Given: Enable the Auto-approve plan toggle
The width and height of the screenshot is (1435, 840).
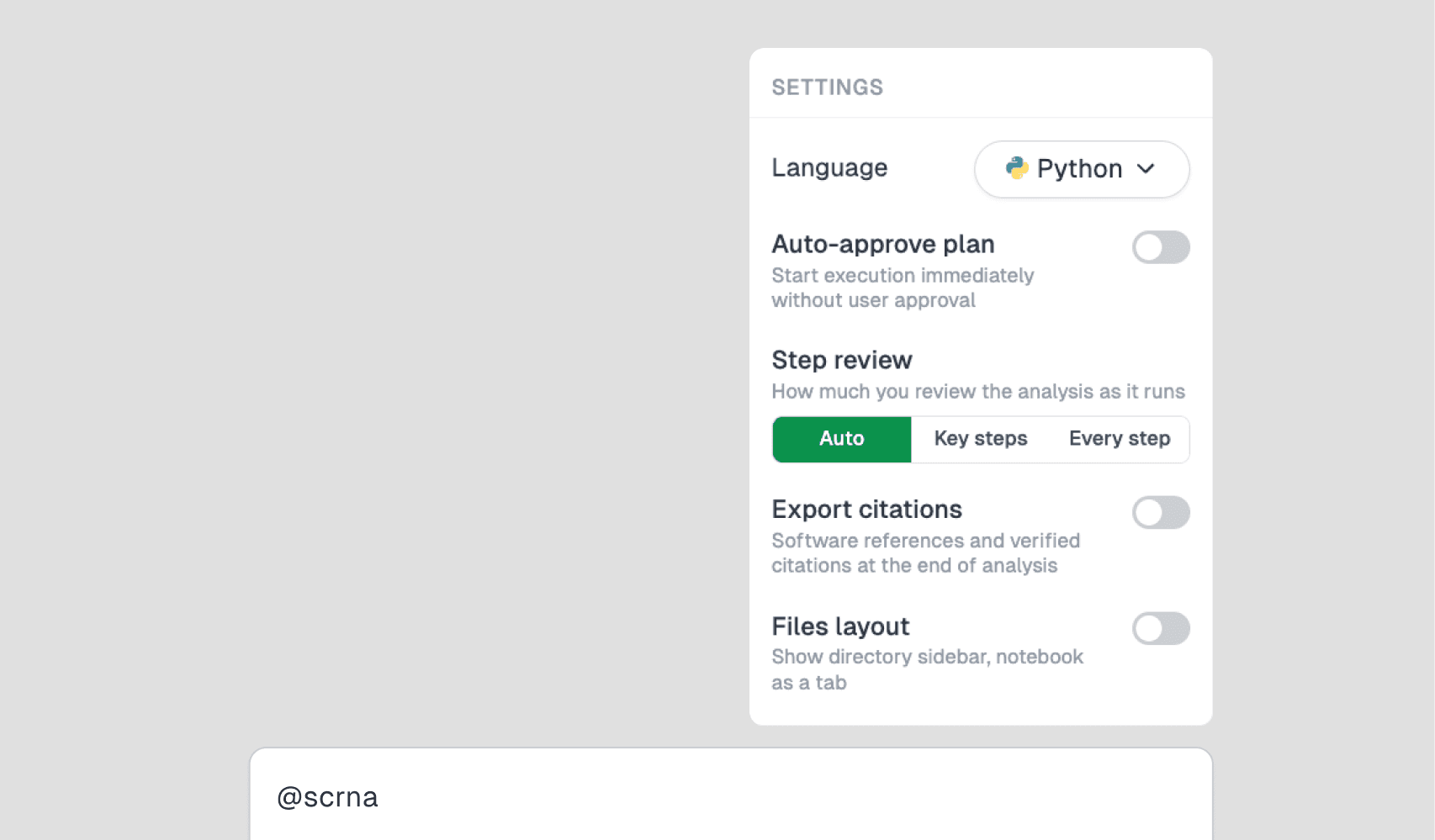Looking at the screenshot, I should tap(1161, 247).
